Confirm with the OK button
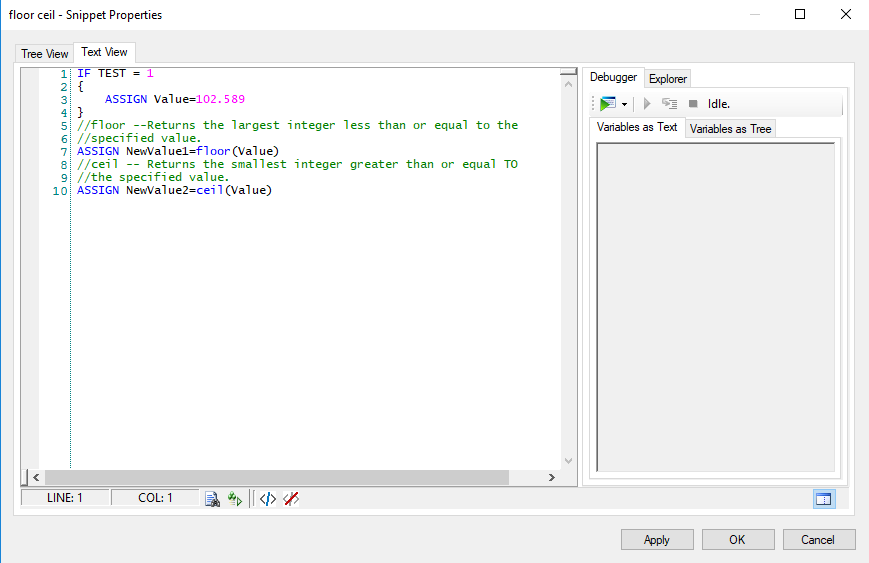 pyautogui.click(x=738, y=540)
